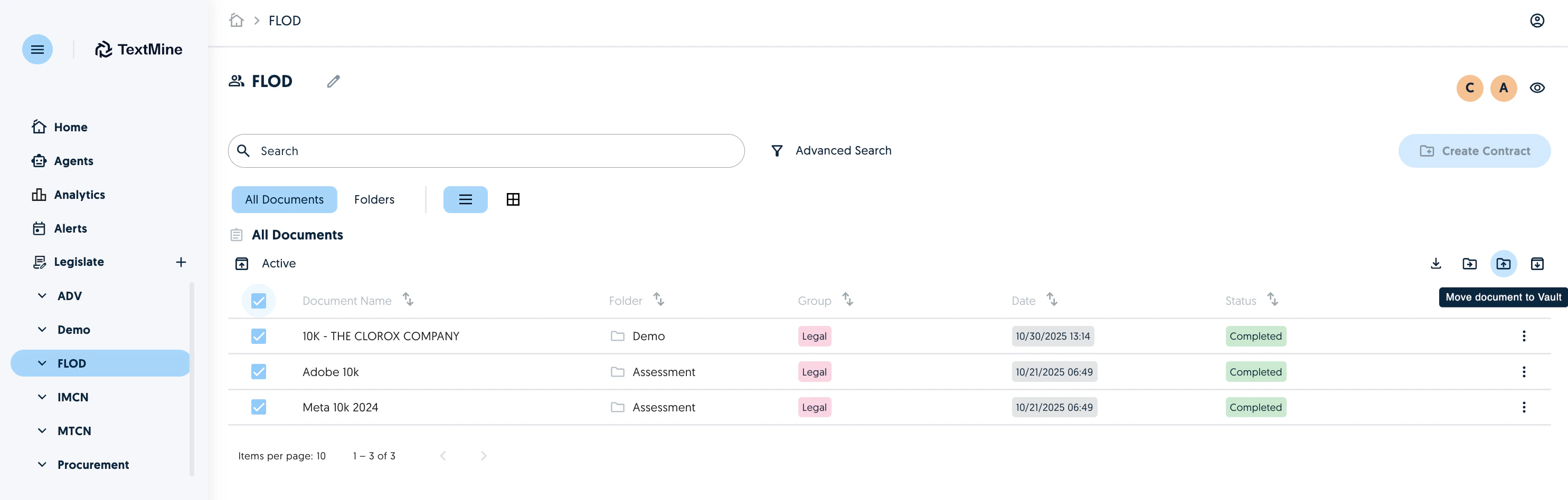Click the sidebar scrollbar
Image resolution: width=1568 pixels, height=500 pixels.
[192, 378]
